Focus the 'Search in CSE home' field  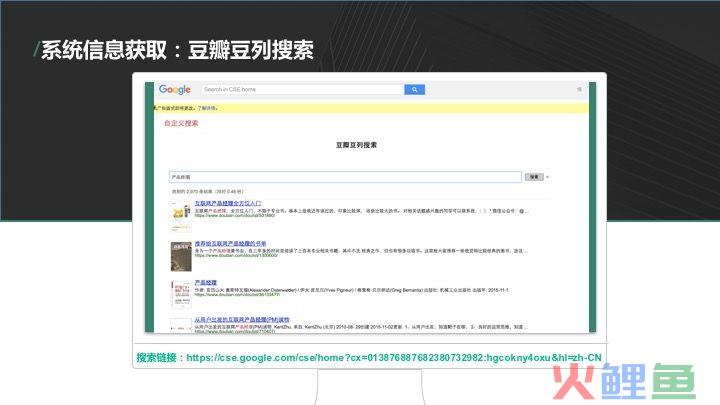303,90
